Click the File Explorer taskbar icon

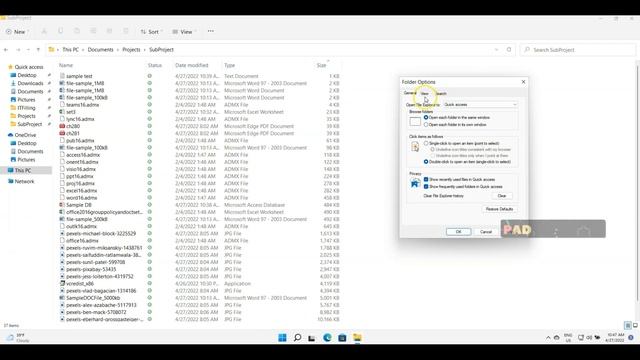coord(358,338)
